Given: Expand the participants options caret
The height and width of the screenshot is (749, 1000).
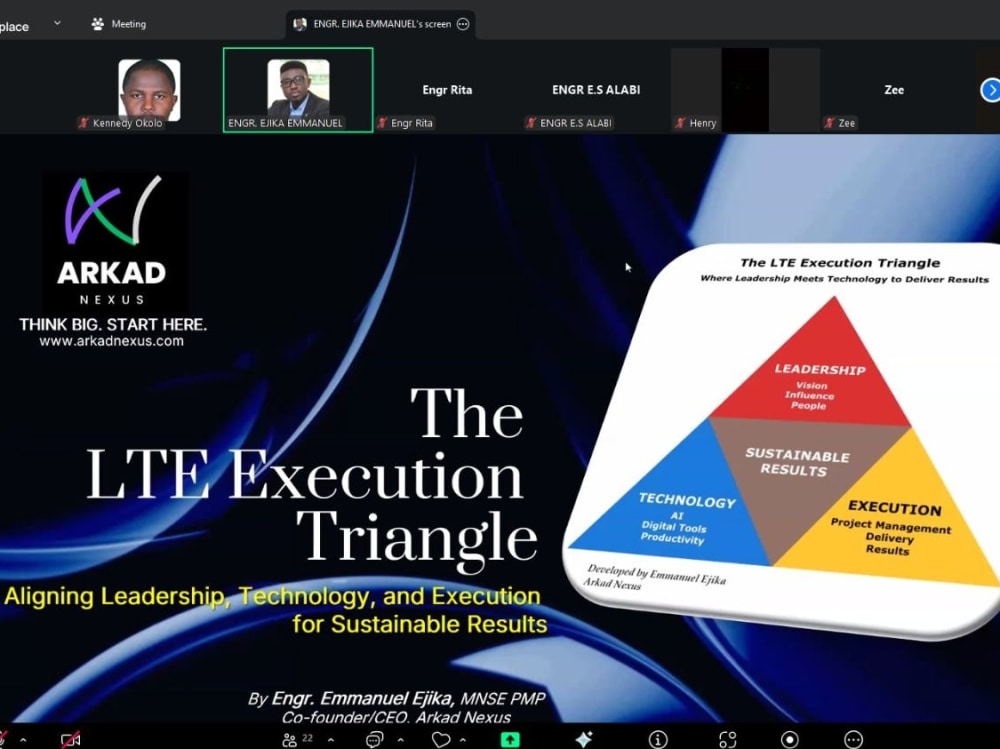Looking at the screenshot, I should coord(331,739).
